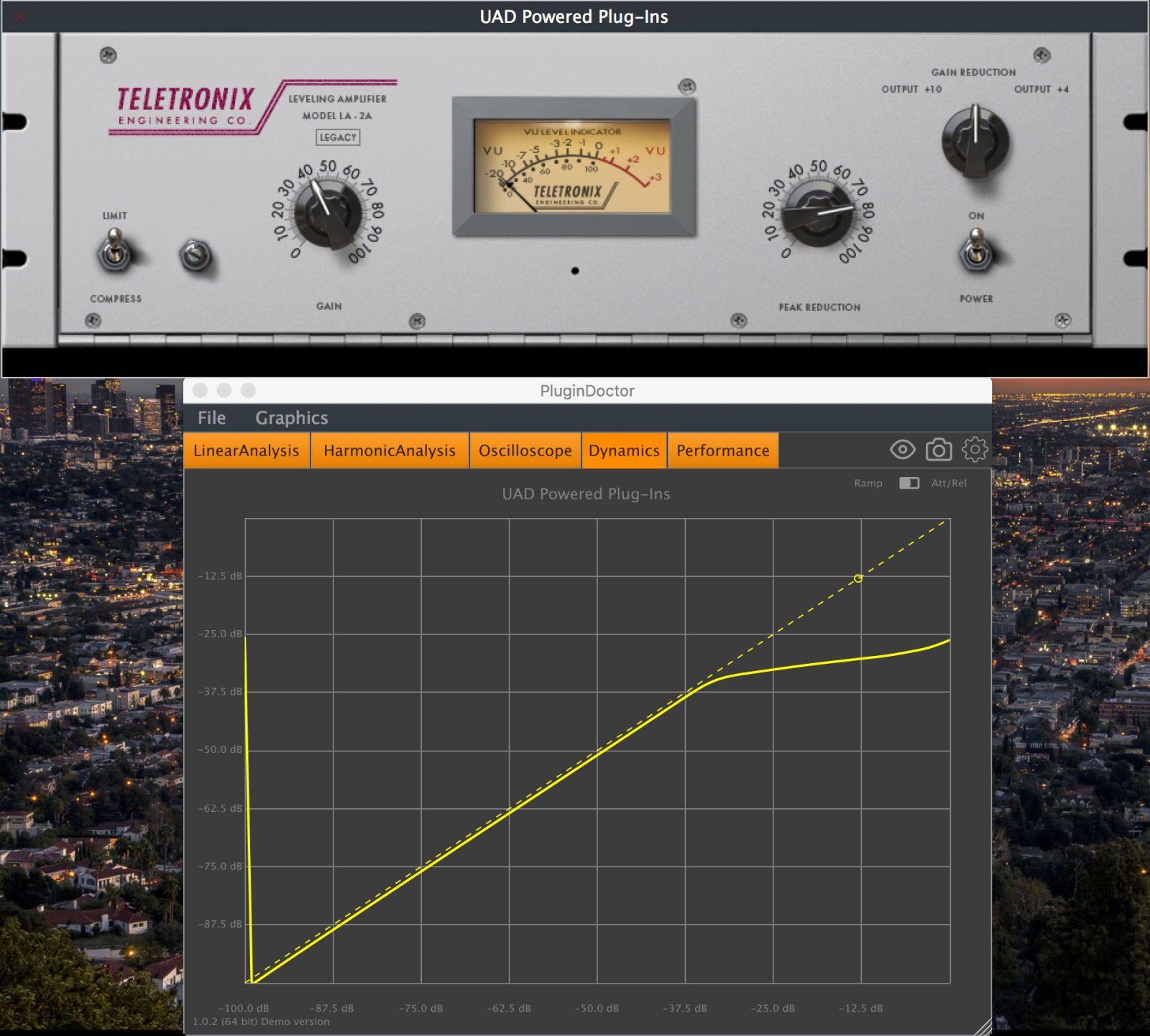Click the "-87.5 dB" vertical axis label
The height and width of the screenshot is (1036, 1150).
point(221,924)
